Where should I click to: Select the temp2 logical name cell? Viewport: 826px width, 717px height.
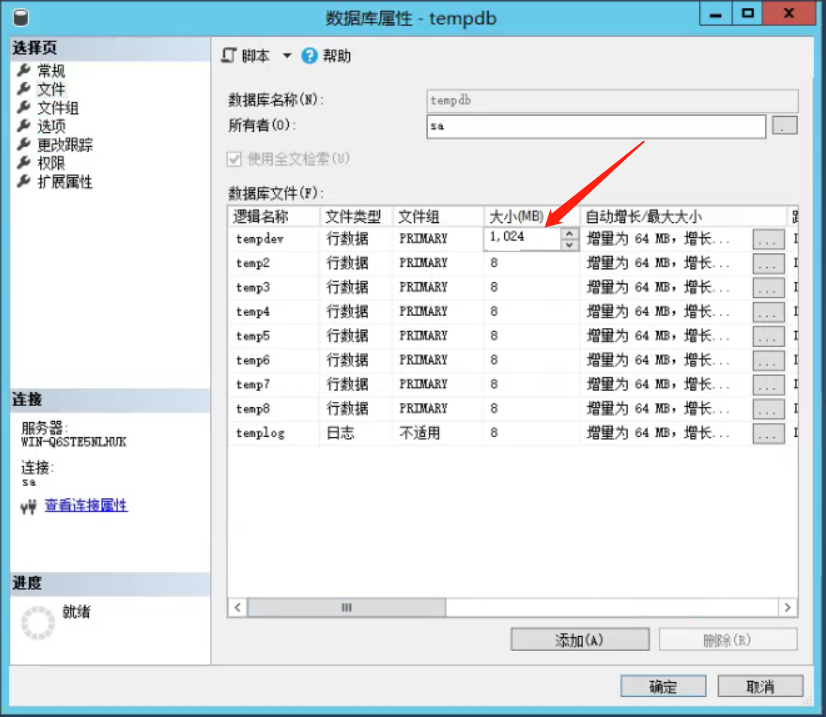[x=274, y=263]
